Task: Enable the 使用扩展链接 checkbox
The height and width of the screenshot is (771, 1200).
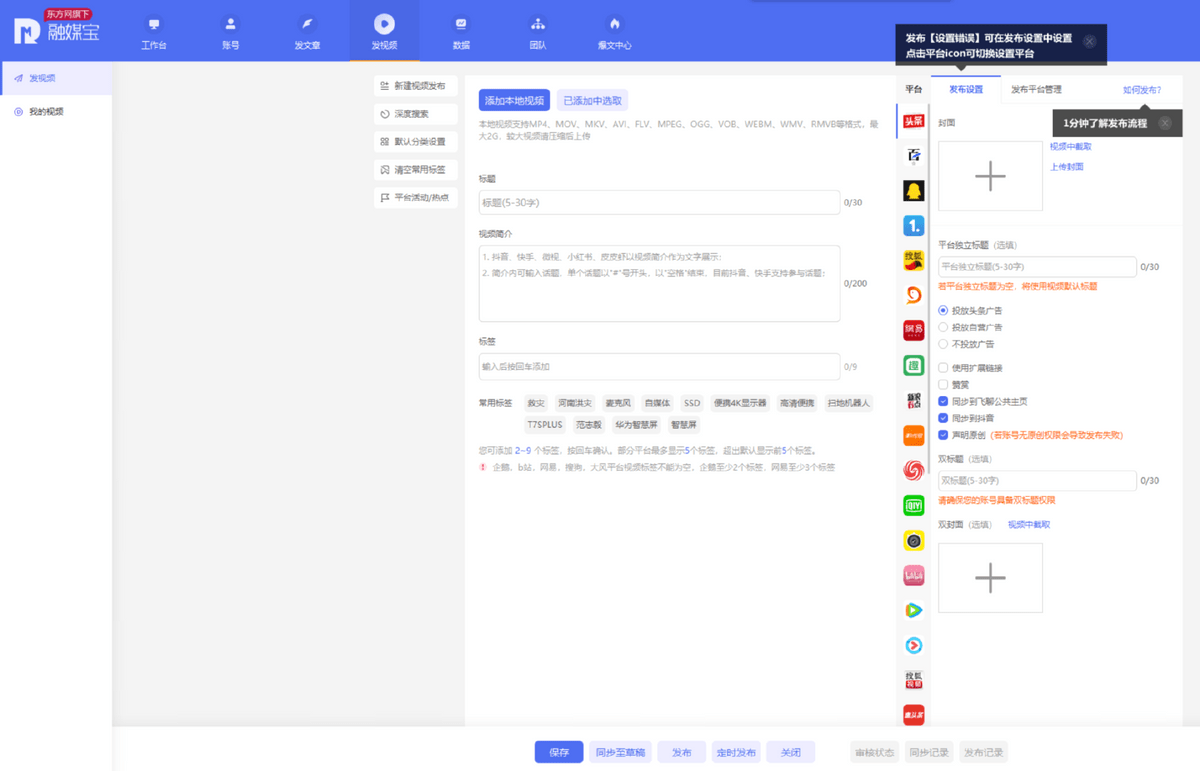Action: click(943, 368)
